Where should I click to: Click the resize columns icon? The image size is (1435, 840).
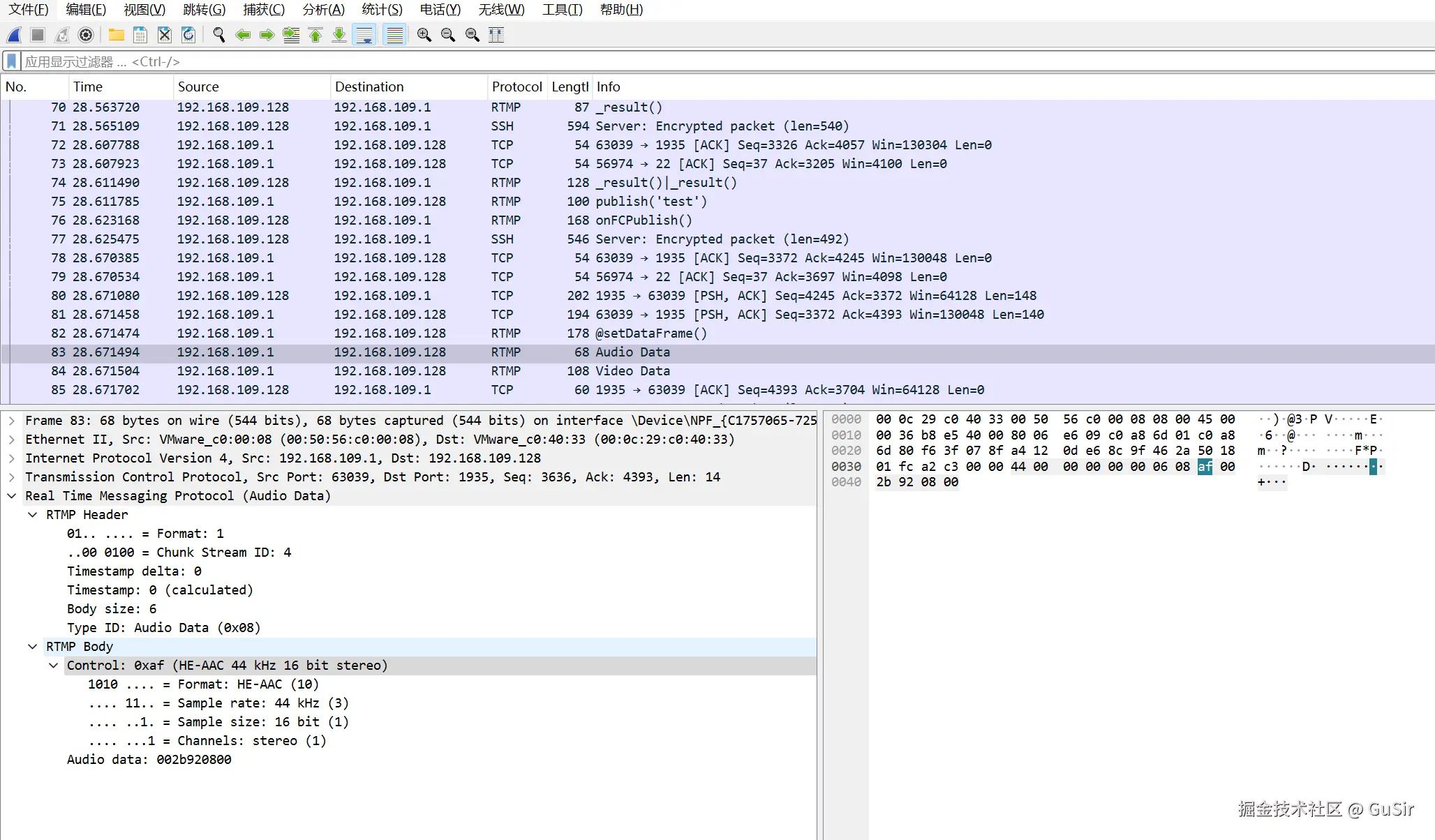pos(496,35)
